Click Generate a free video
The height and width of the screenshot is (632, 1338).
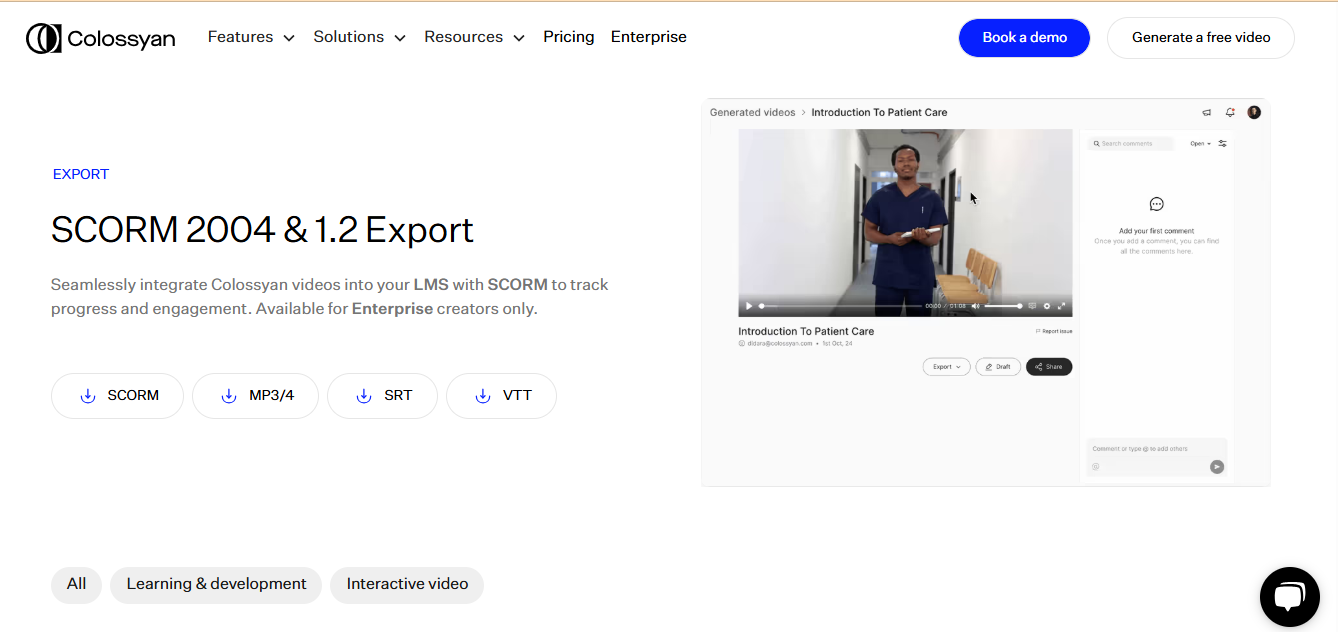point(1201,38)
